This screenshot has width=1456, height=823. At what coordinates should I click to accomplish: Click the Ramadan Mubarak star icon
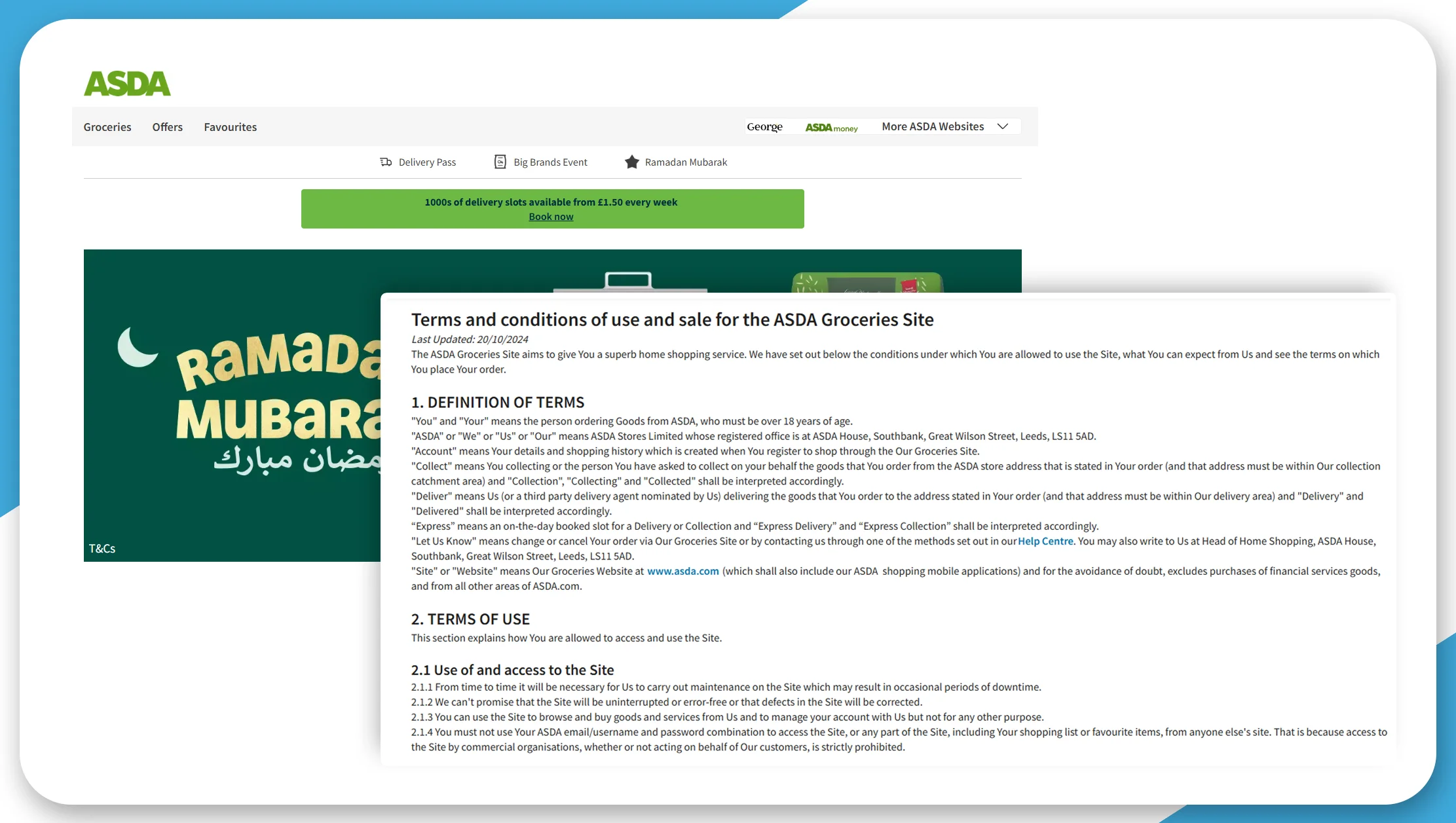pos(630,161)
